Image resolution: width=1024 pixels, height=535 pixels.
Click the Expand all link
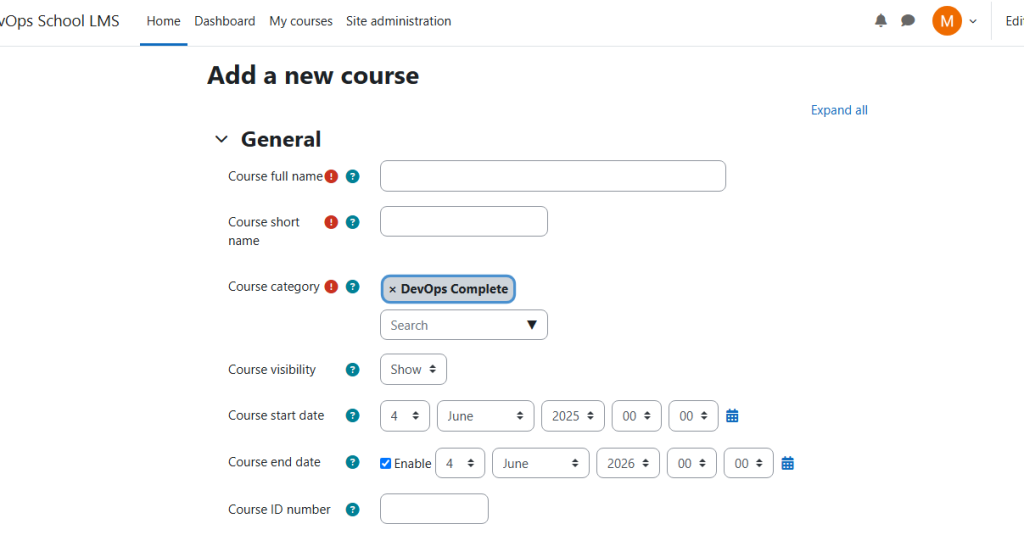point(839,110)
